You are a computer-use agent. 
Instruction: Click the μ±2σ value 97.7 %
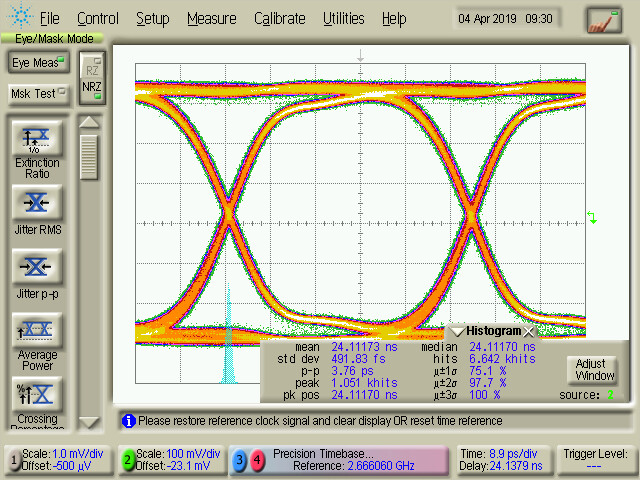488,383
